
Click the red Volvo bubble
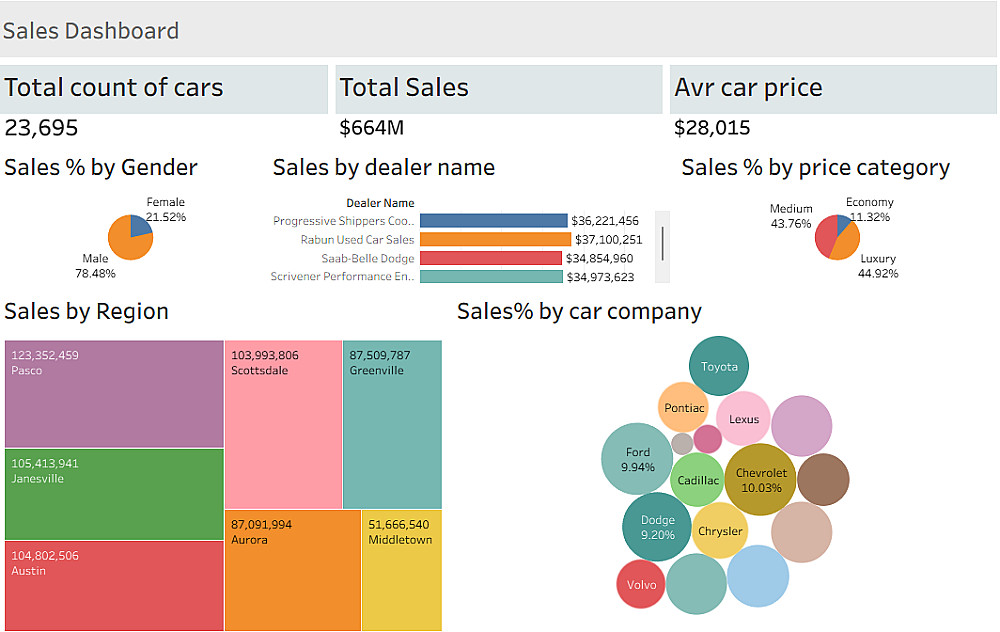[x=641, y=584]
